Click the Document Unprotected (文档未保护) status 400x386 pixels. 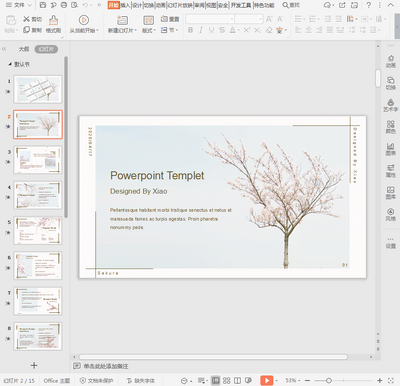pos(97,380)
